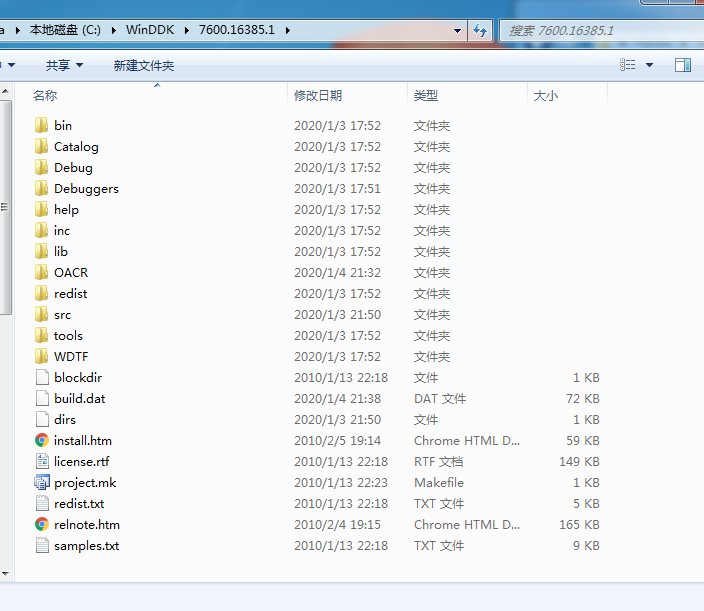Select the install.htm Chrome icon
Screen dimensions: 704x611
click(42, 440)
